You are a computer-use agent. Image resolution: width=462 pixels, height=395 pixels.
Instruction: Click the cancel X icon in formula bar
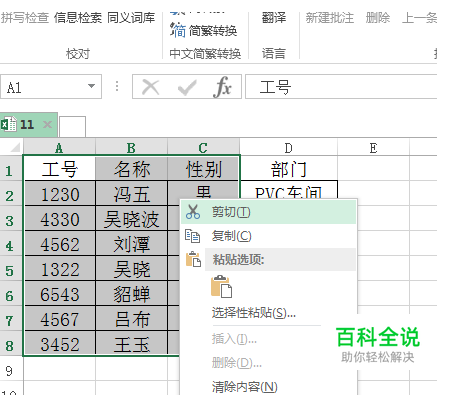point(150,87)
